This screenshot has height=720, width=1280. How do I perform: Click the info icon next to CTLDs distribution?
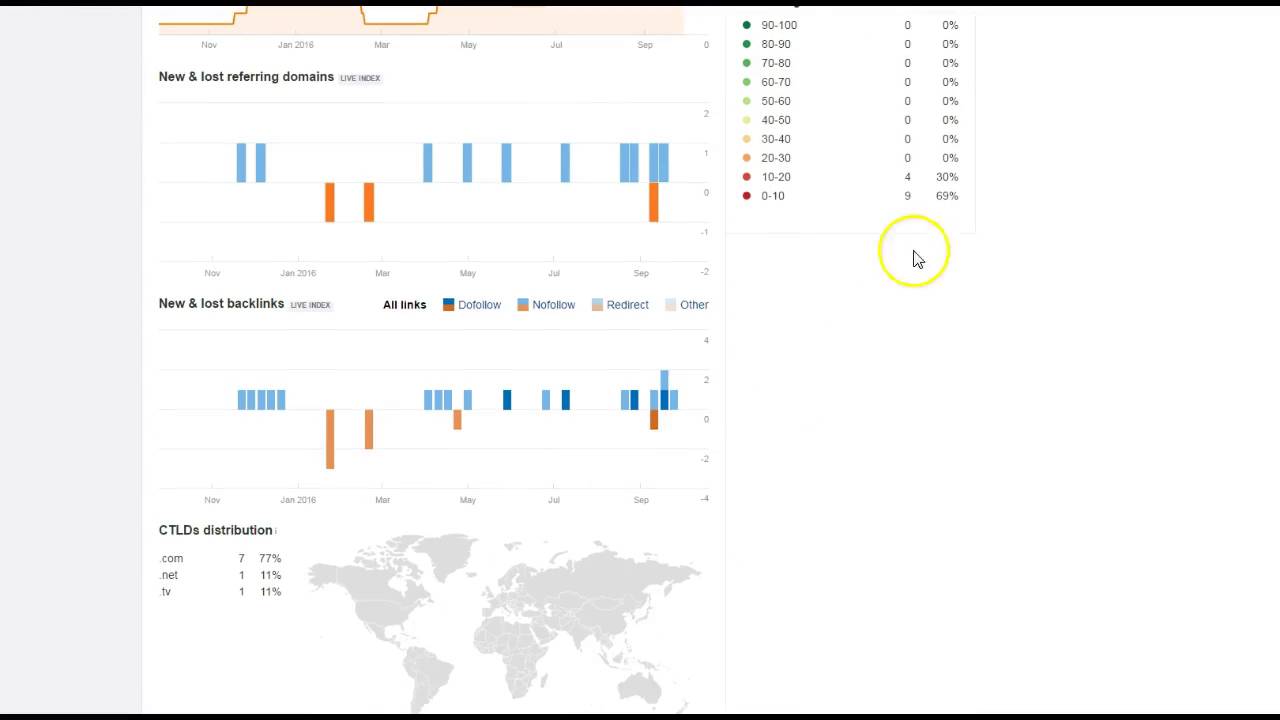click(275, 531)
